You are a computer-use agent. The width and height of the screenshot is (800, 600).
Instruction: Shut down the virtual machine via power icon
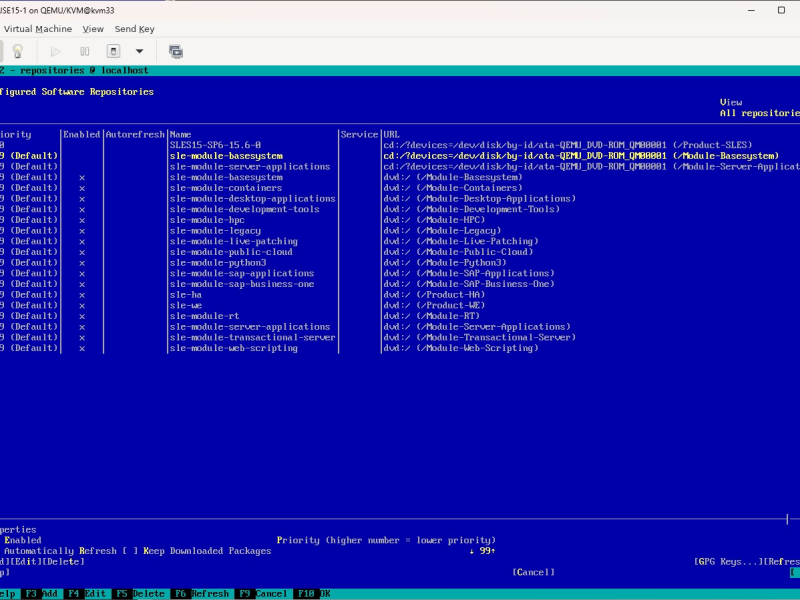pyautogui.click(x=113, y=52)
